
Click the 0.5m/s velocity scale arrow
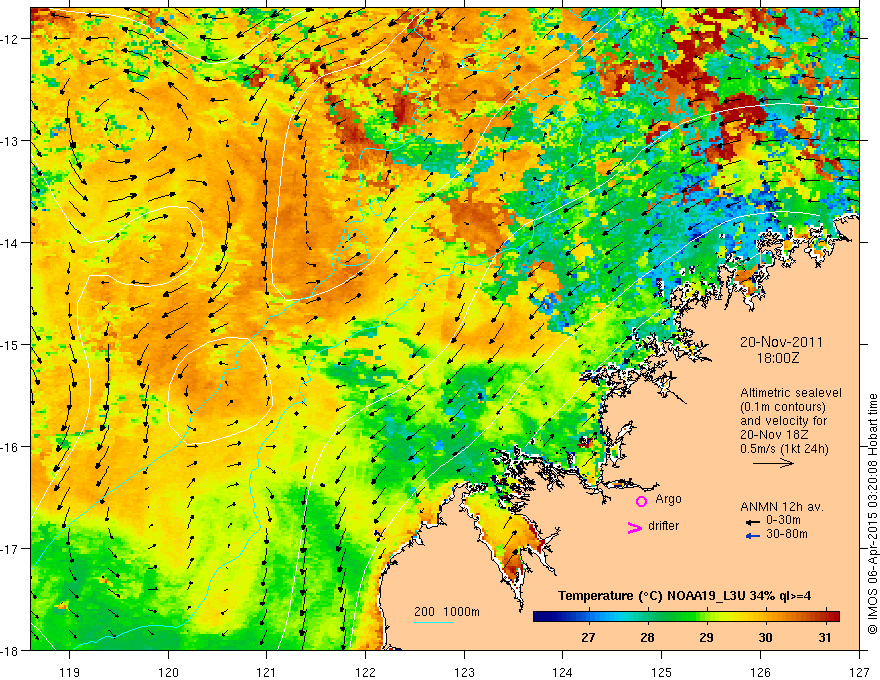tap(773, 463)
